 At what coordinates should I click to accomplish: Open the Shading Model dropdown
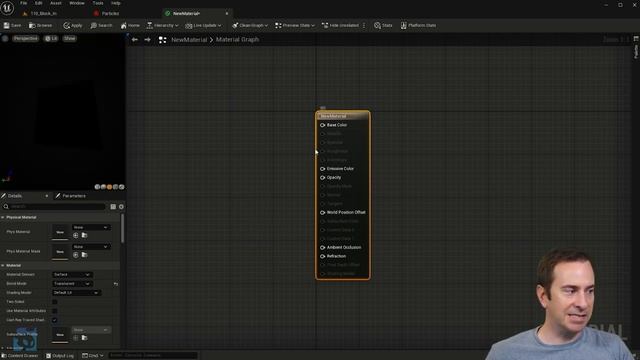pyautogui.click(x=76, y=293)
